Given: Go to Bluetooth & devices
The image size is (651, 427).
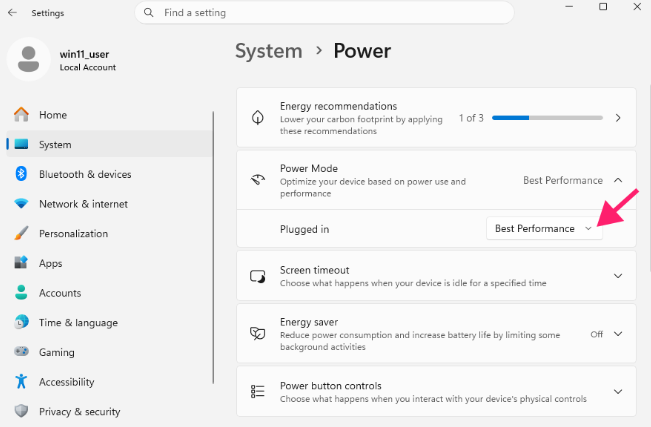Looking at the screenshot, I should click(110, 174).
